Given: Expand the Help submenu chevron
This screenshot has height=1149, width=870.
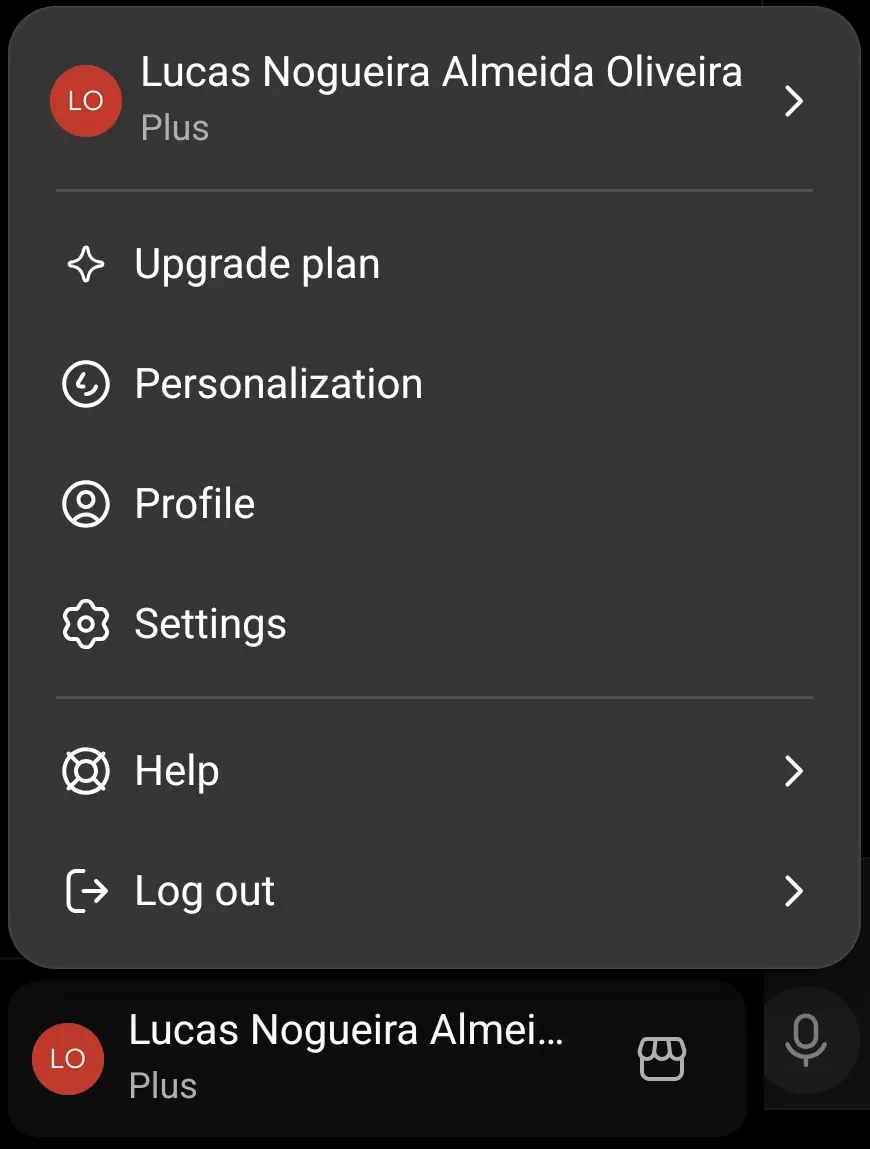Looking at the screenshot, I should 794,772.
